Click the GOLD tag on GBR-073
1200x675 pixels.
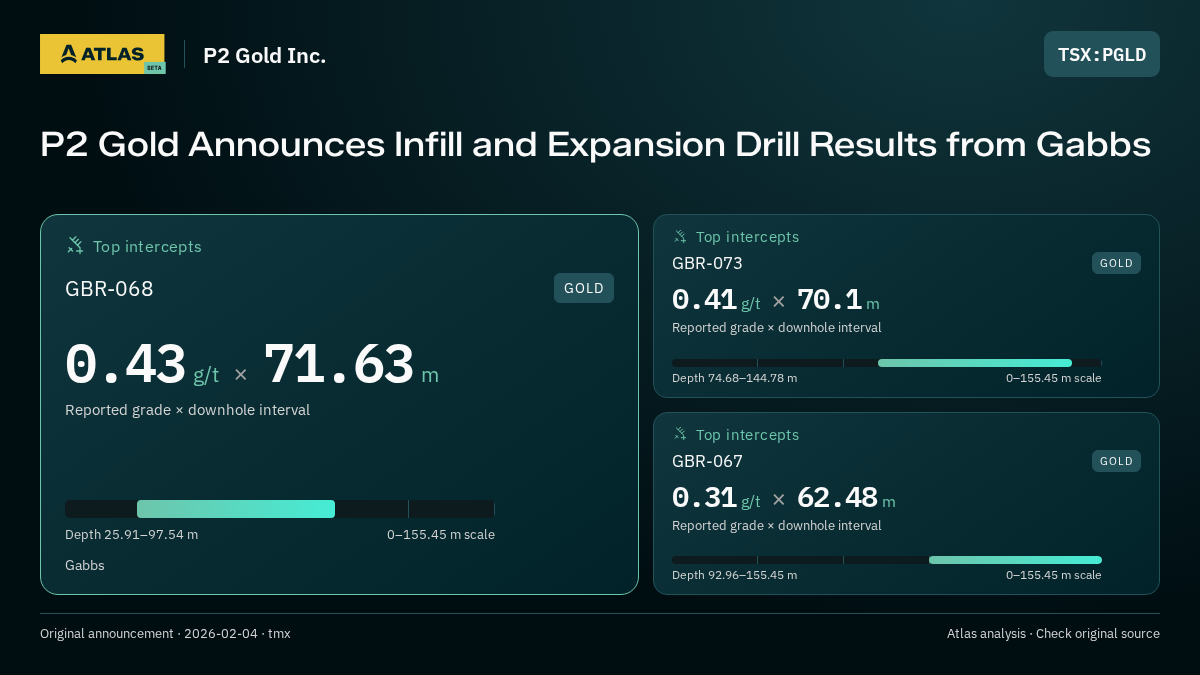(1116, 263)
